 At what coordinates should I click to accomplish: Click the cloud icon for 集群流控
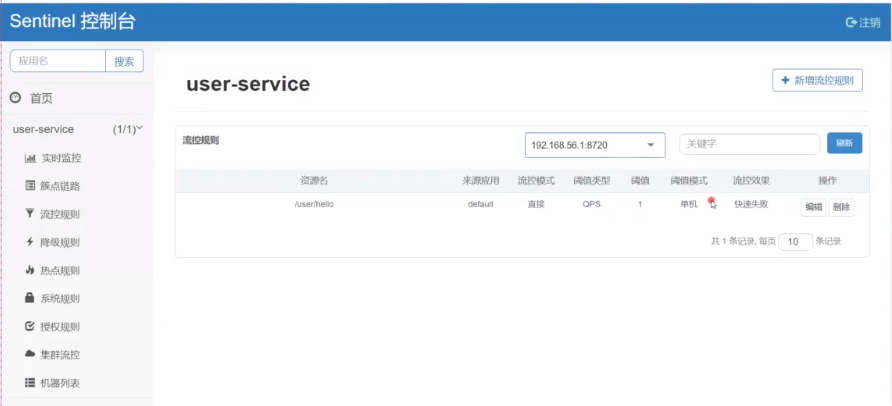[30, 354]
